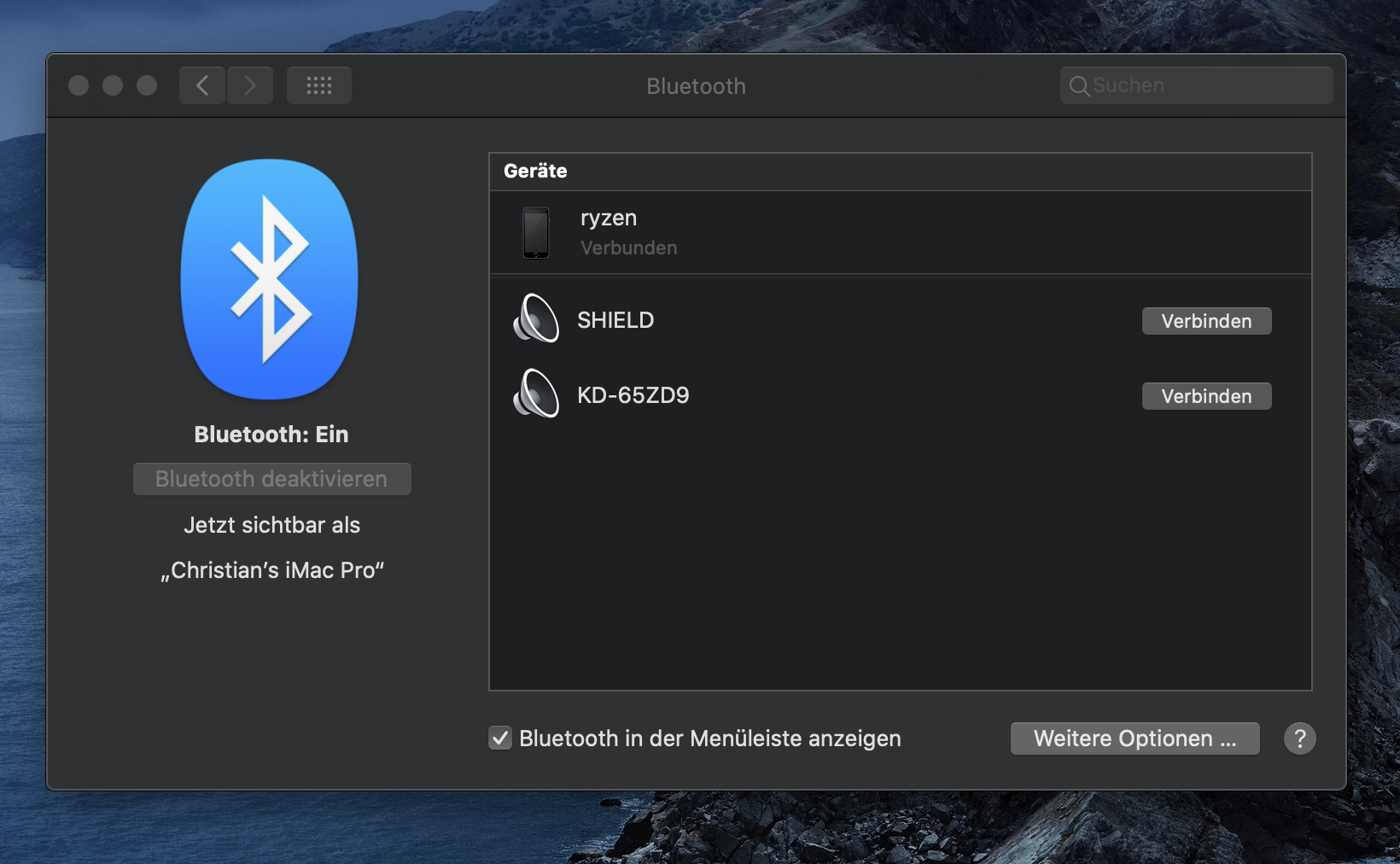Go back with the left chevron button
Image resolution: width=1400 pixels, height=864 pixels.
pos(202,85)
